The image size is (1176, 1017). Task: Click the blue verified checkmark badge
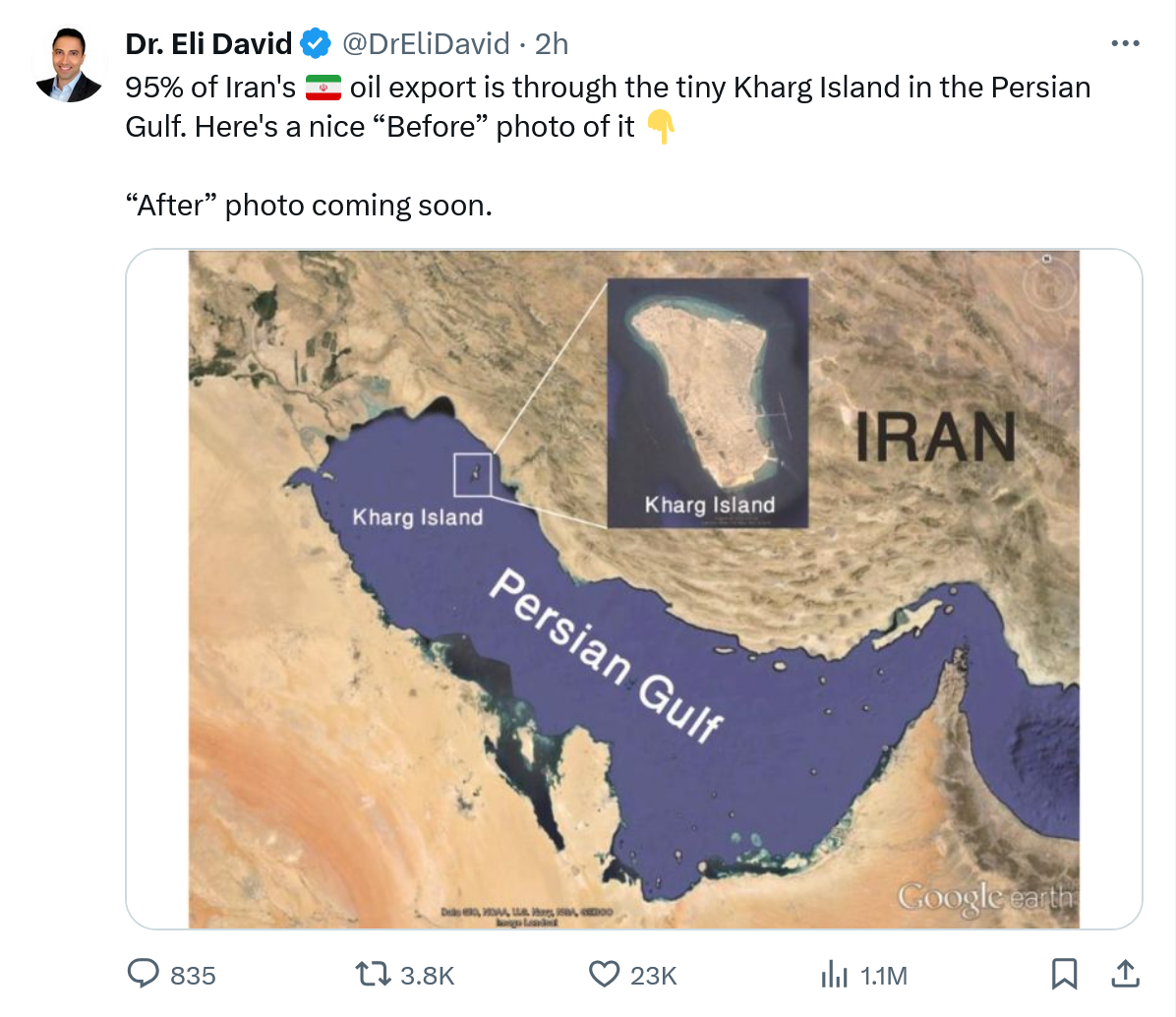click(x=315, y=43)
